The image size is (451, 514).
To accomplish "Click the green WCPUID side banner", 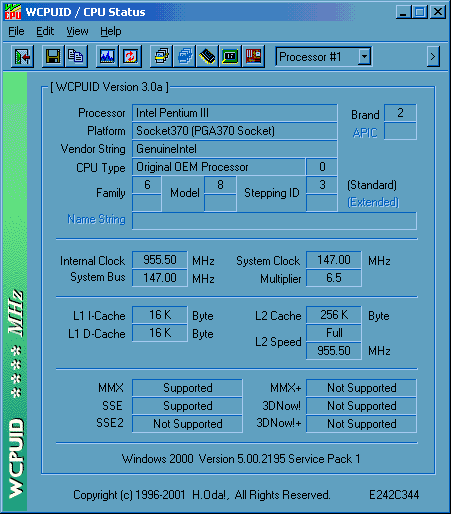I will [15, 291].
